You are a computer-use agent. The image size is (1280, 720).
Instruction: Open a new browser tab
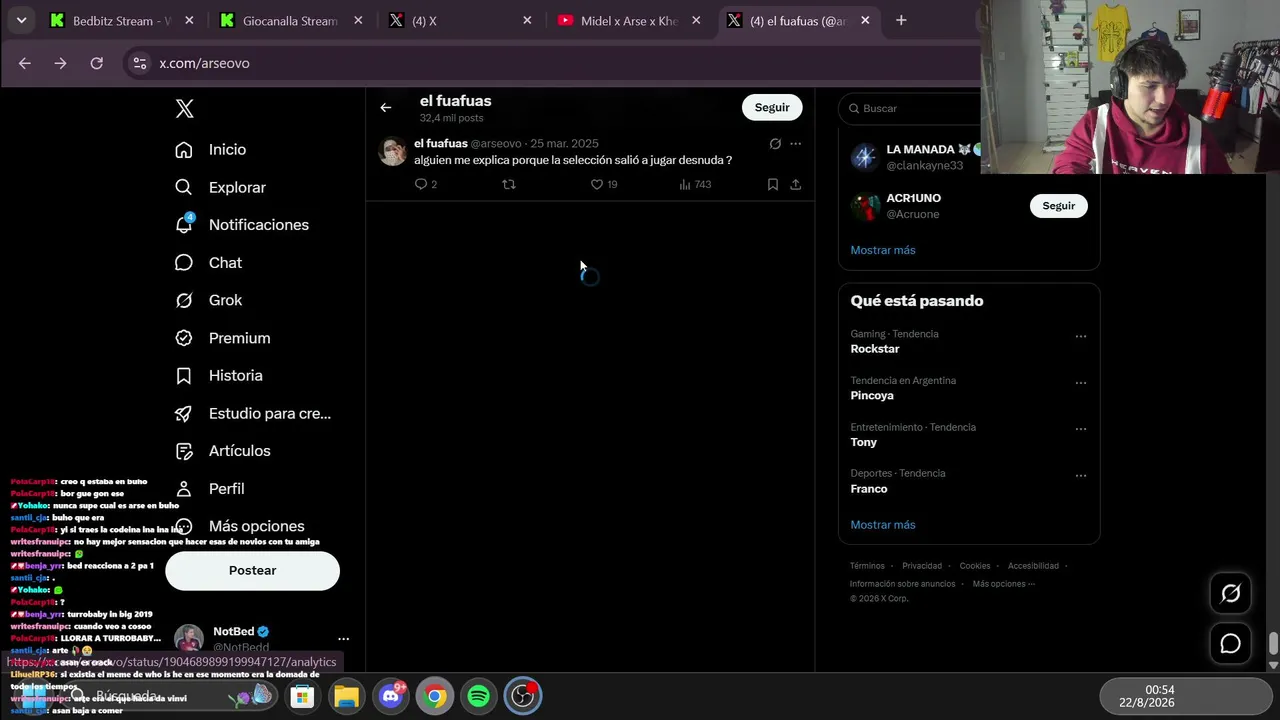(901, 20)
